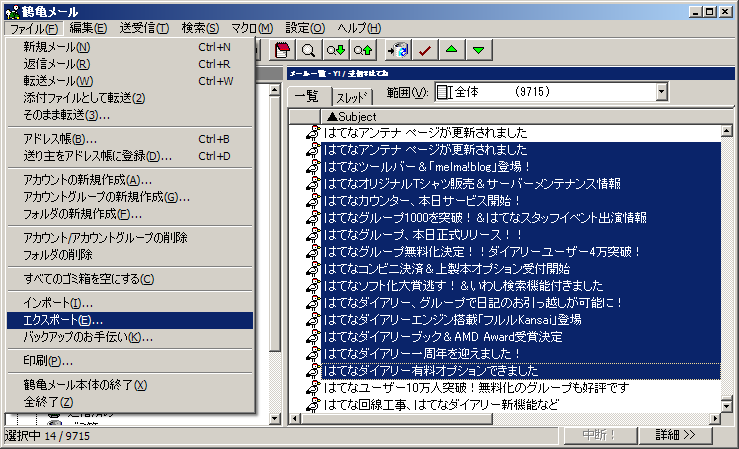
Task: Click crane icon of はてなツールバー mail row
Action: 313,166
